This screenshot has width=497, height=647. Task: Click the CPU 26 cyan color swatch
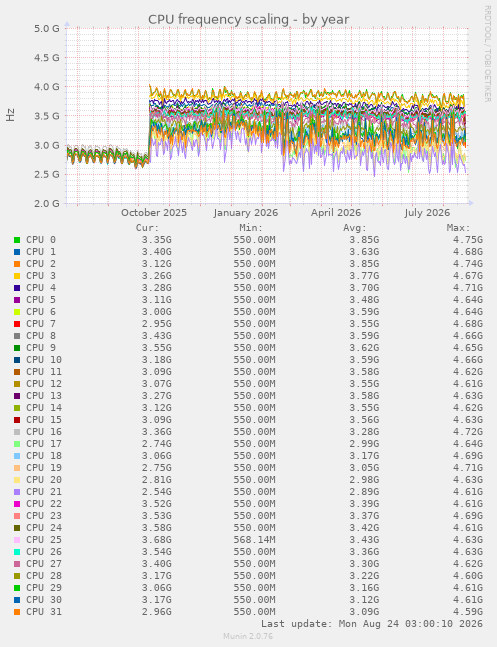17,551
